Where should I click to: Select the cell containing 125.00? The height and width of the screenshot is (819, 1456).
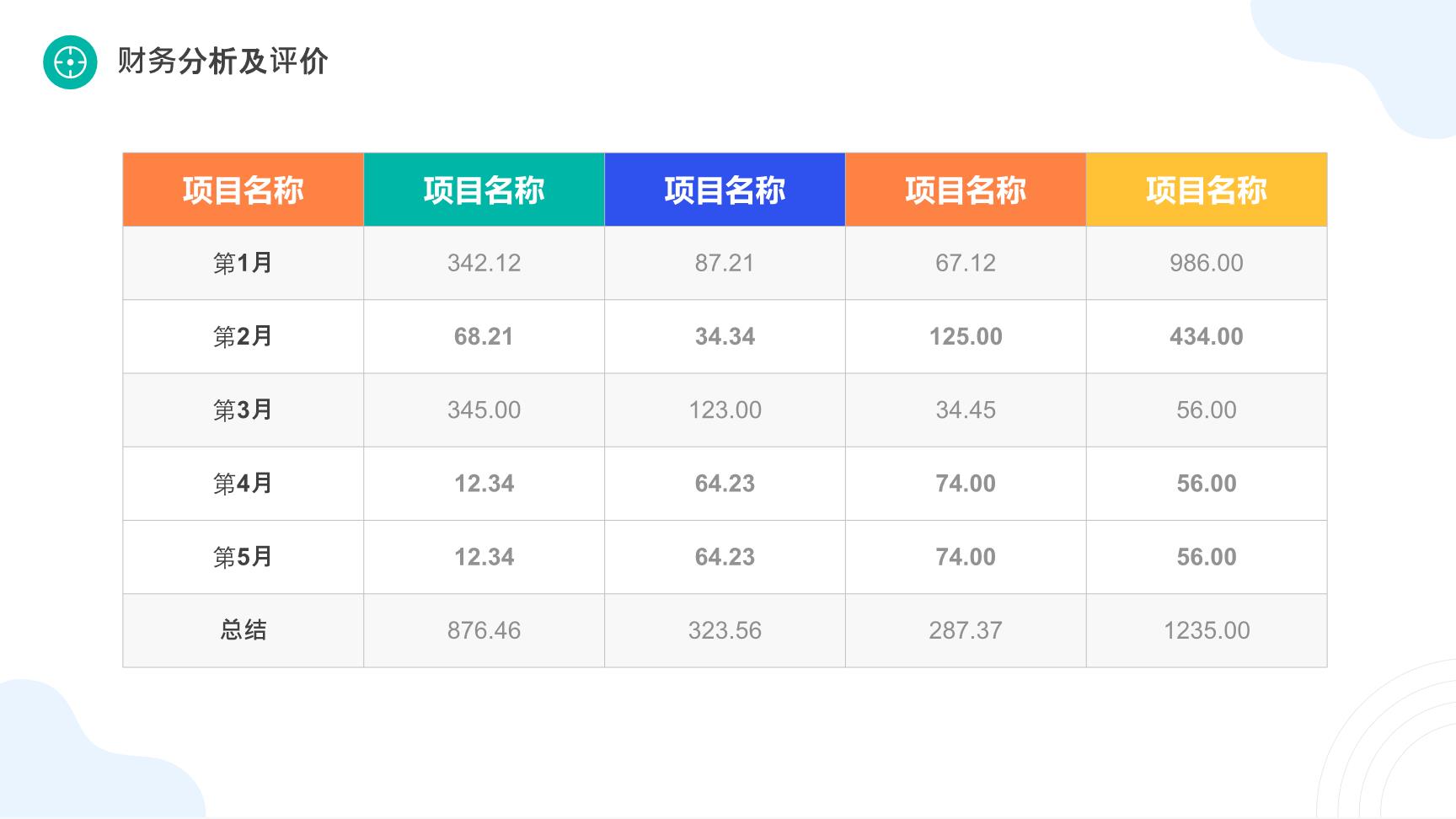click(966, 336)
